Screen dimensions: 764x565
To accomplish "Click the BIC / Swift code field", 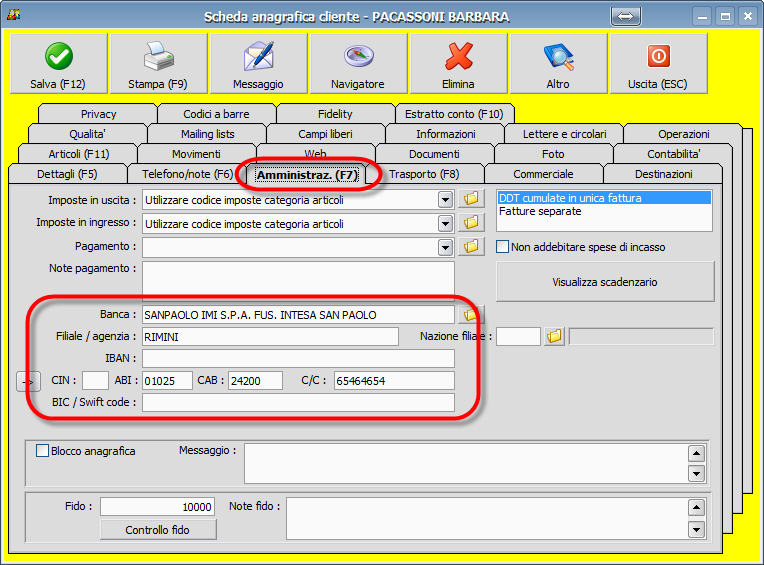I will 298,403.
